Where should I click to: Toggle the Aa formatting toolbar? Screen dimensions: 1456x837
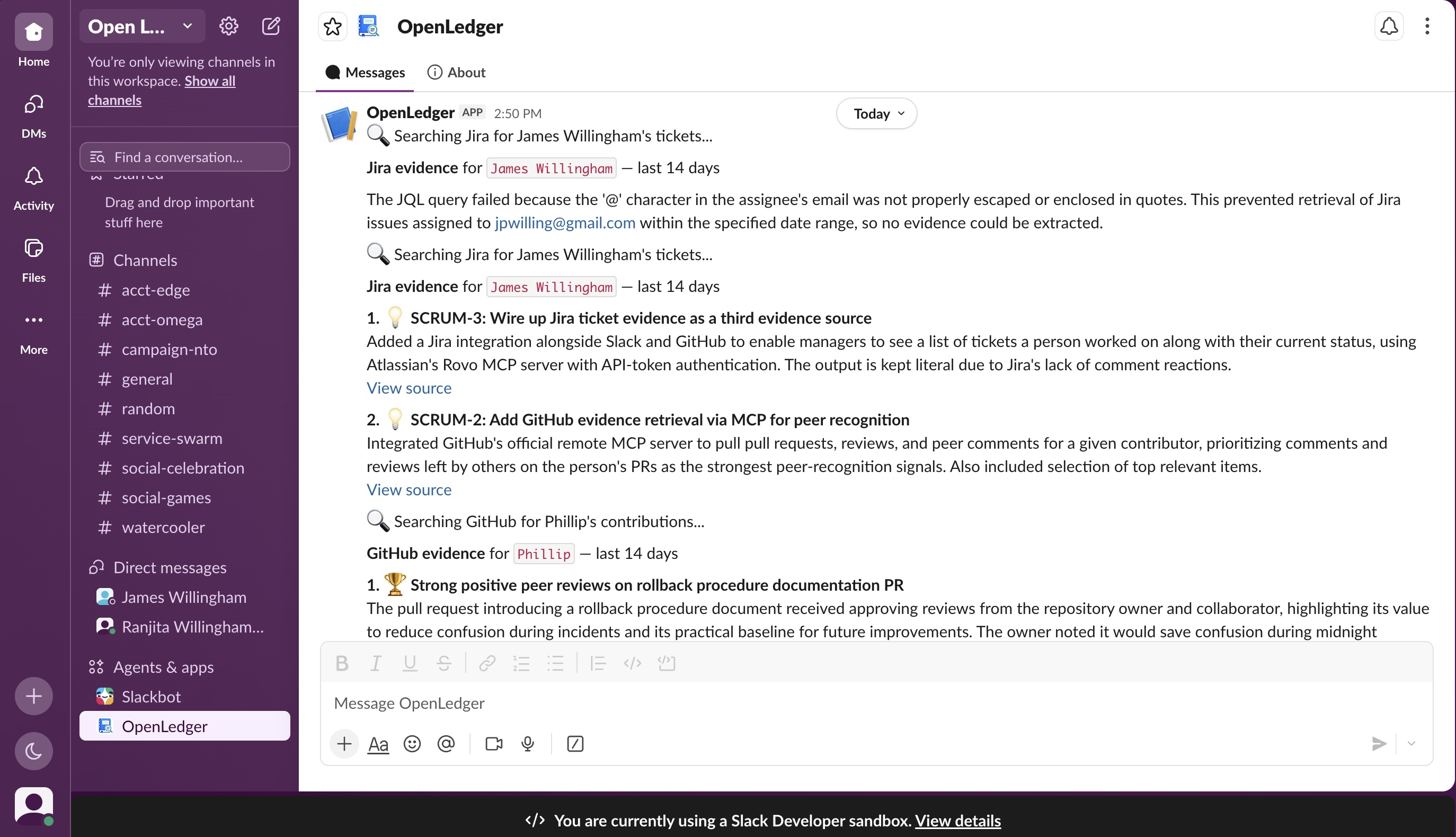[378, 744]
